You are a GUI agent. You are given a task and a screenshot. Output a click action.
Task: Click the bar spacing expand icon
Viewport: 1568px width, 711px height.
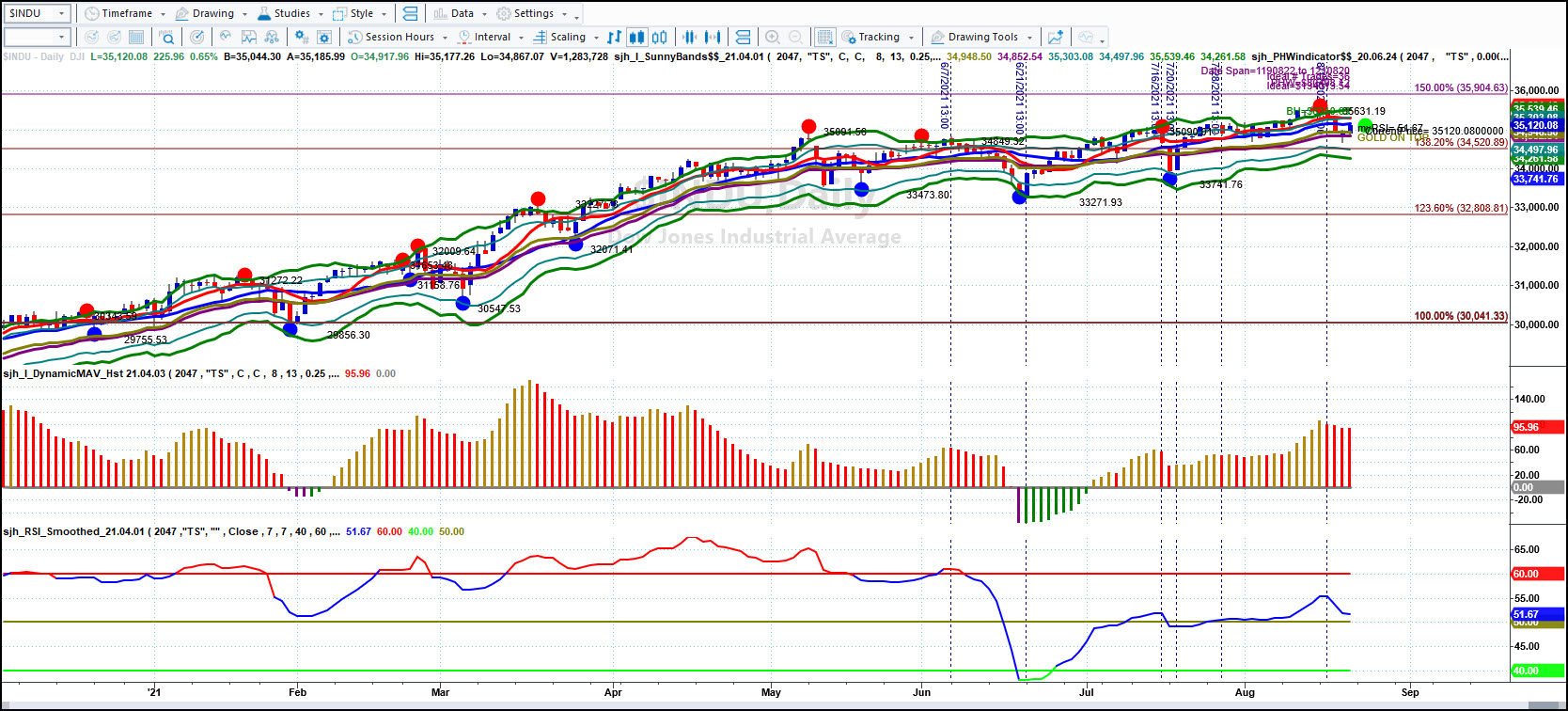click(x=713, y=37)
